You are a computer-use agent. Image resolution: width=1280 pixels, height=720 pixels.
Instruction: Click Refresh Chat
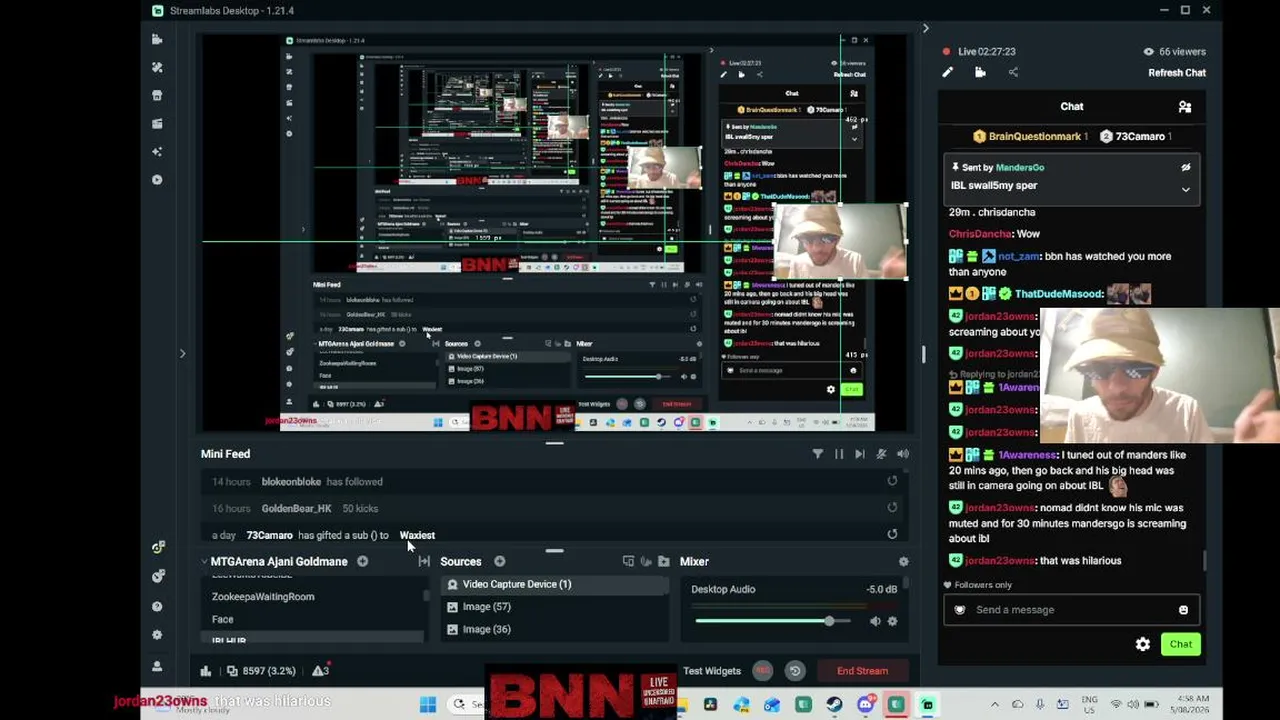[x=1177, y=73]
